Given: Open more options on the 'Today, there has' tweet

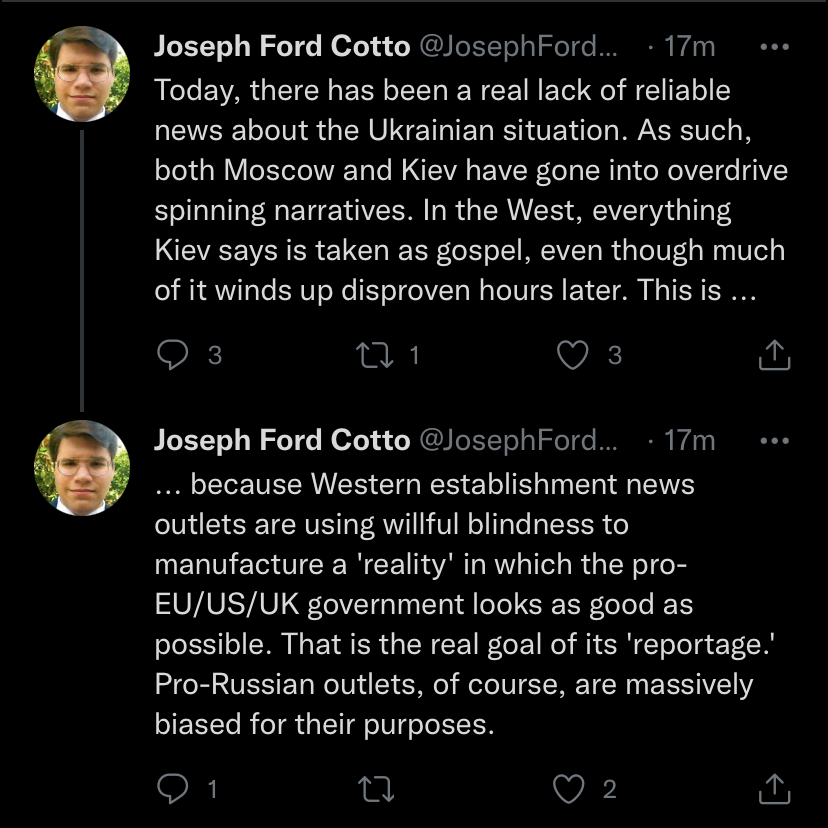Looking at the screenshot, I should click(775, 46).
